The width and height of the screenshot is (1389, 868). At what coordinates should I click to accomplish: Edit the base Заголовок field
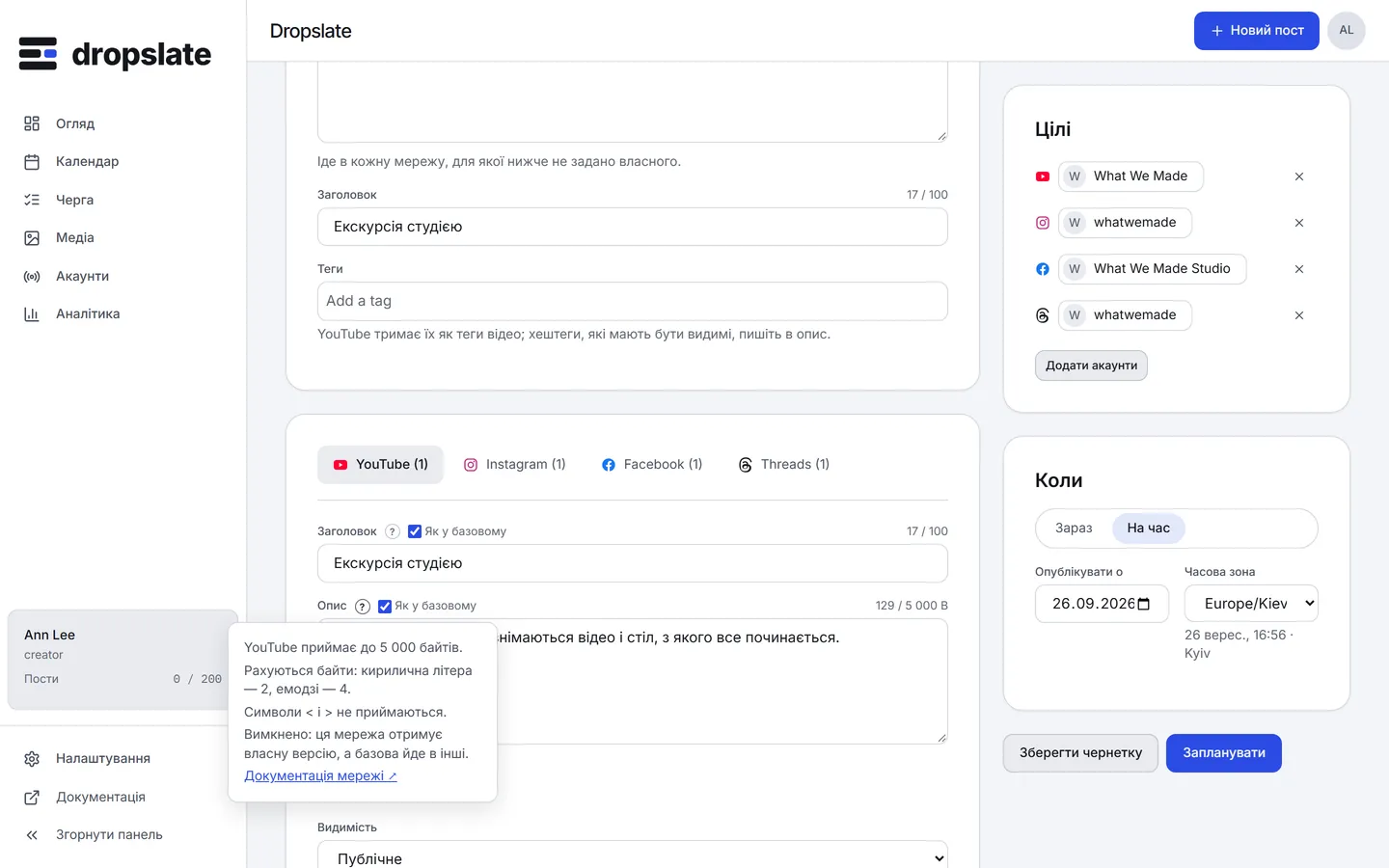point(633,227)
